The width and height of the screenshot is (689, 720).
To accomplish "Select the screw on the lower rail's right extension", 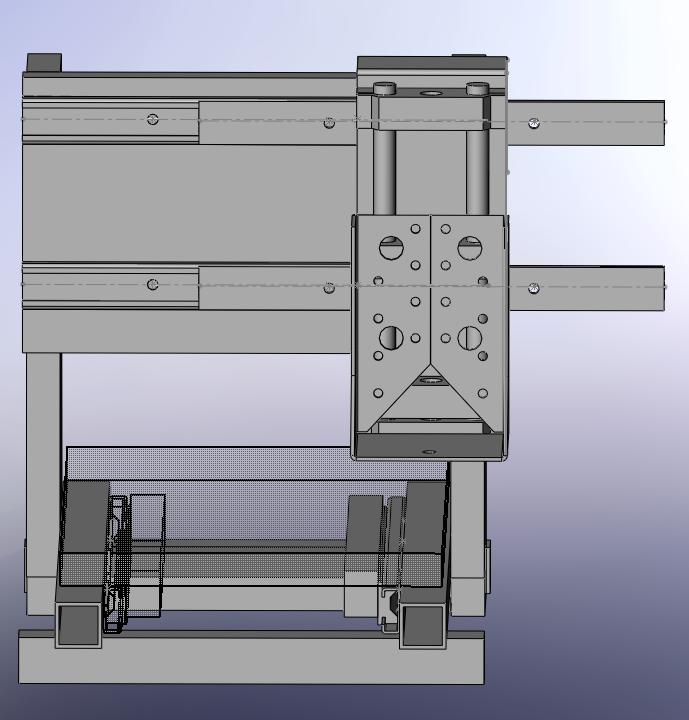I will [x=533, y=288].
